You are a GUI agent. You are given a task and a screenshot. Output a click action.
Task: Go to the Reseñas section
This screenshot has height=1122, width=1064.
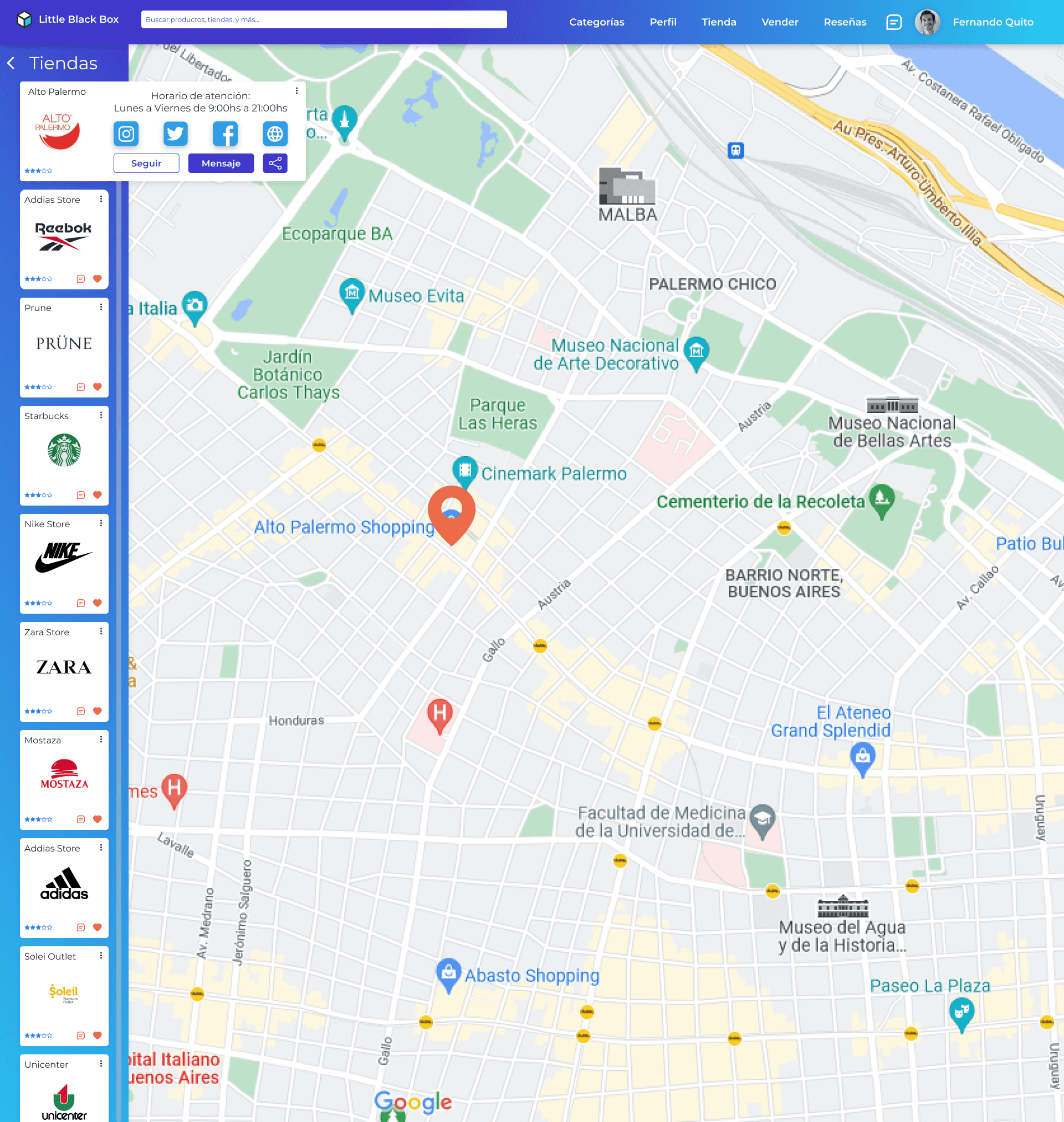point(845,22)
